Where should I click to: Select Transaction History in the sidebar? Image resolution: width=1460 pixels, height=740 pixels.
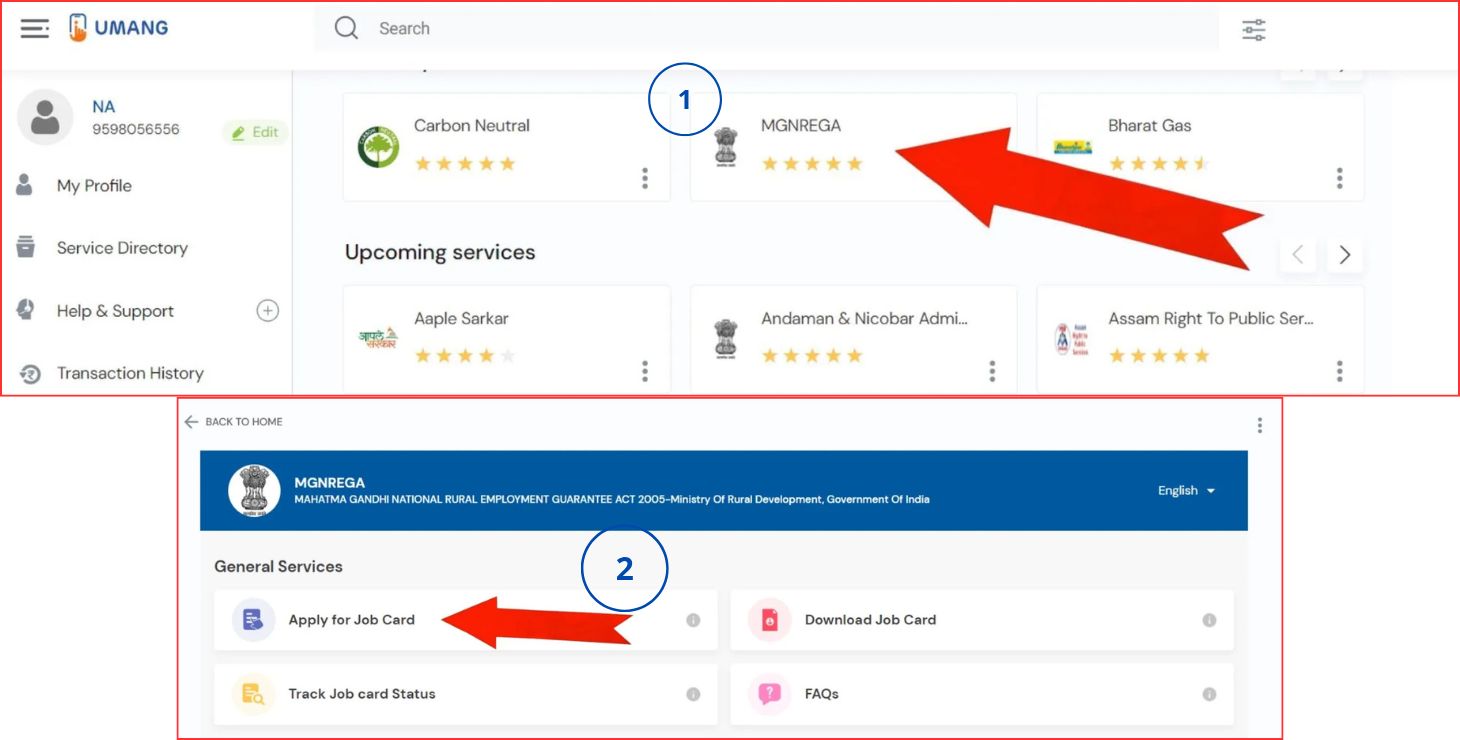[130, 373]
